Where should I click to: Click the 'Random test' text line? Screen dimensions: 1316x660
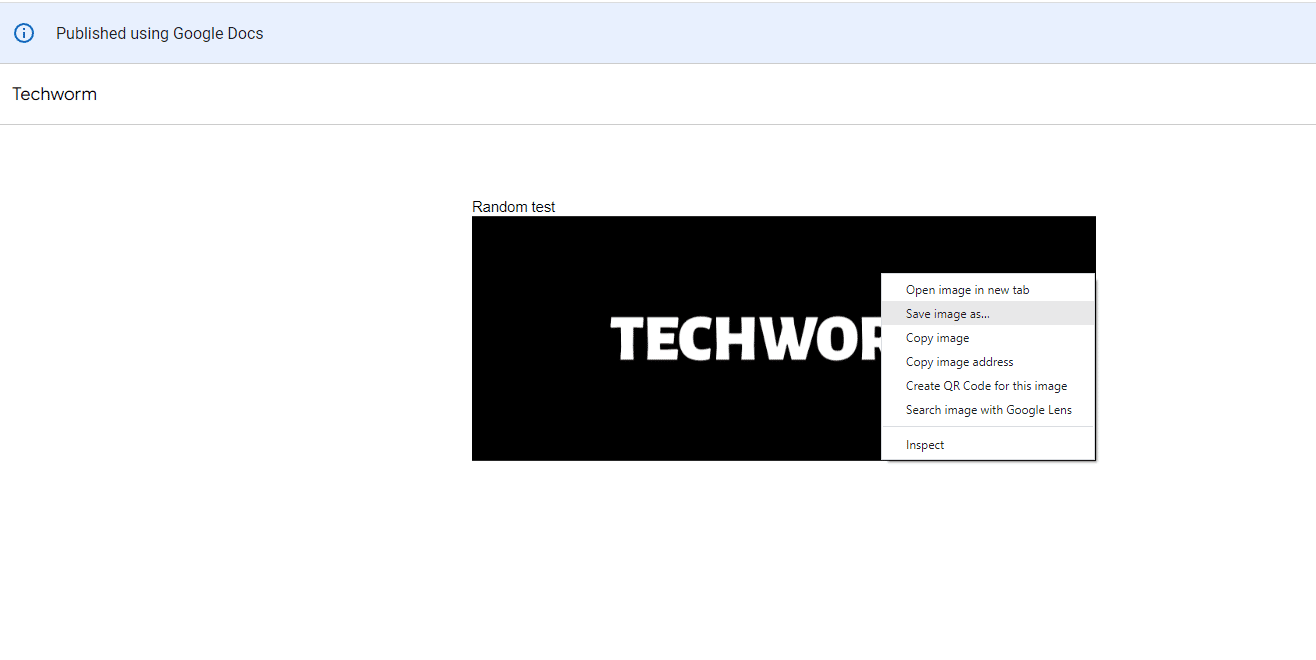point(514,207)
